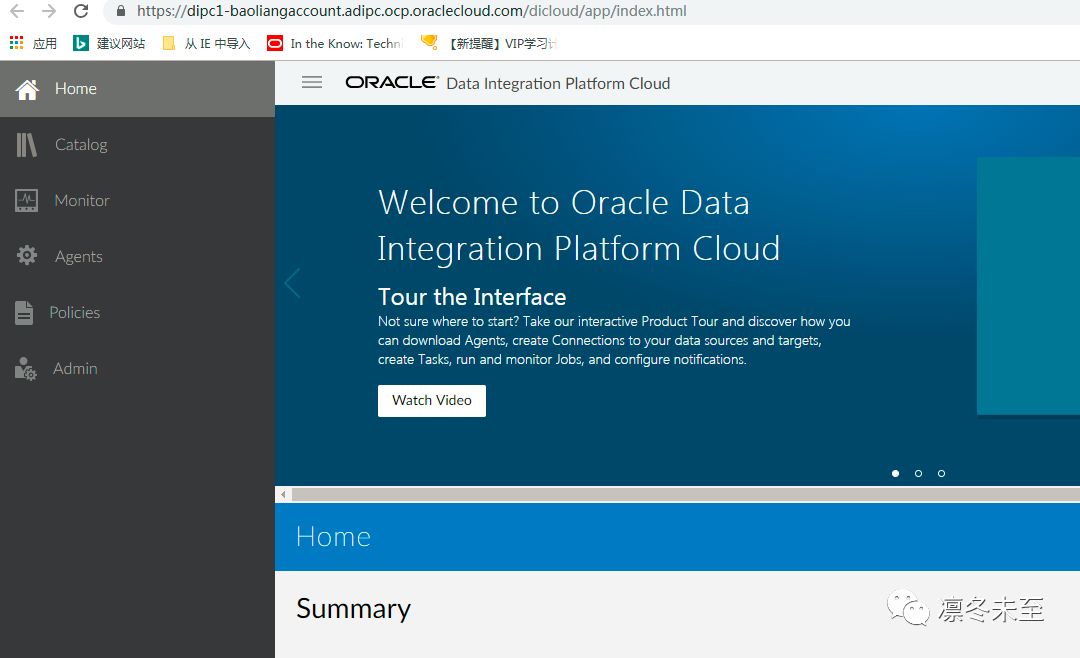1080x658 pixels.
Task: Click the horizontal scrollbar track
Action: (x=685, y=494)
